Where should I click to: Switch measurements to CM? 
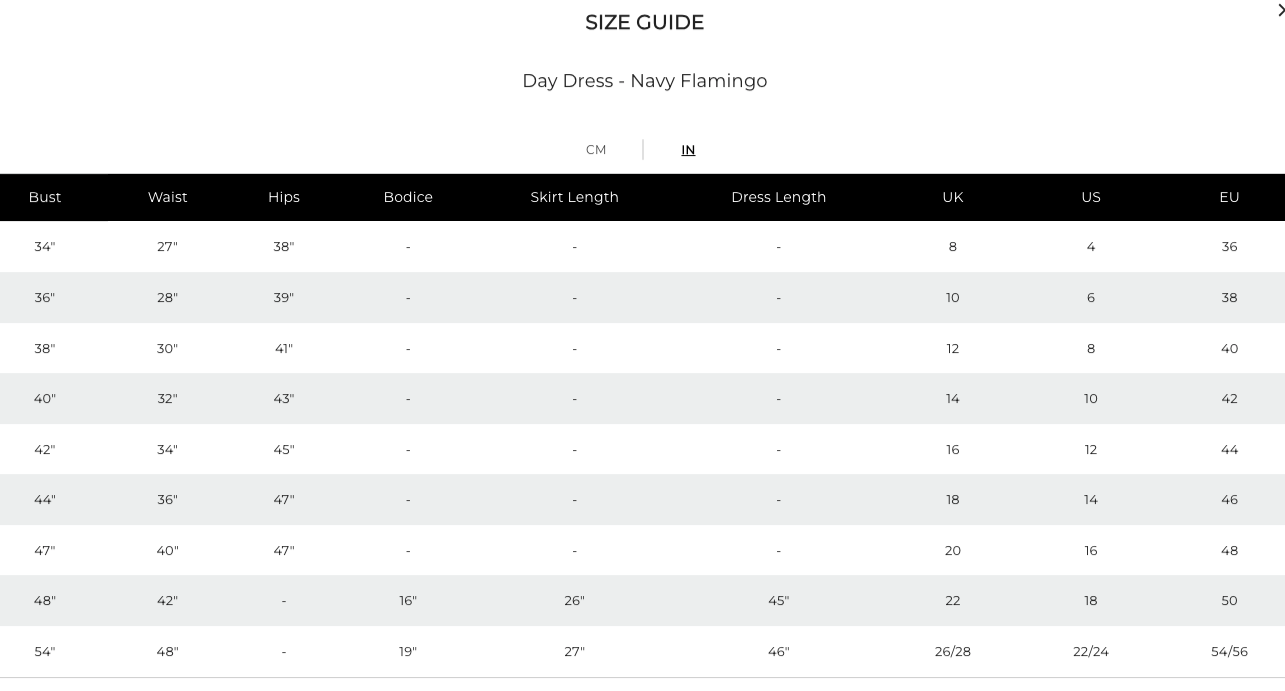tap(596, 150)
